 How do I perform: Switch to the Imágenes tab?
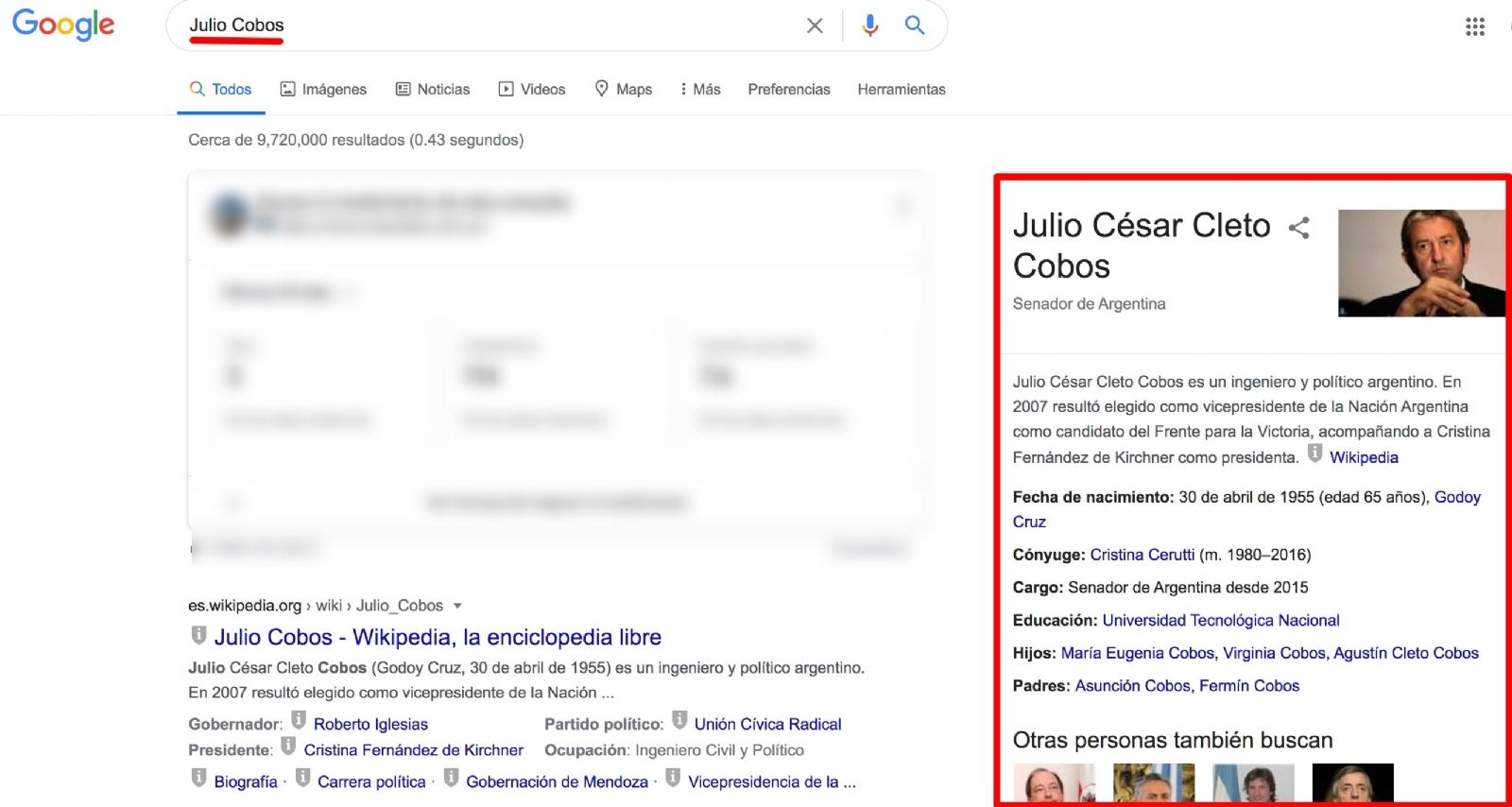pos(323,89)
